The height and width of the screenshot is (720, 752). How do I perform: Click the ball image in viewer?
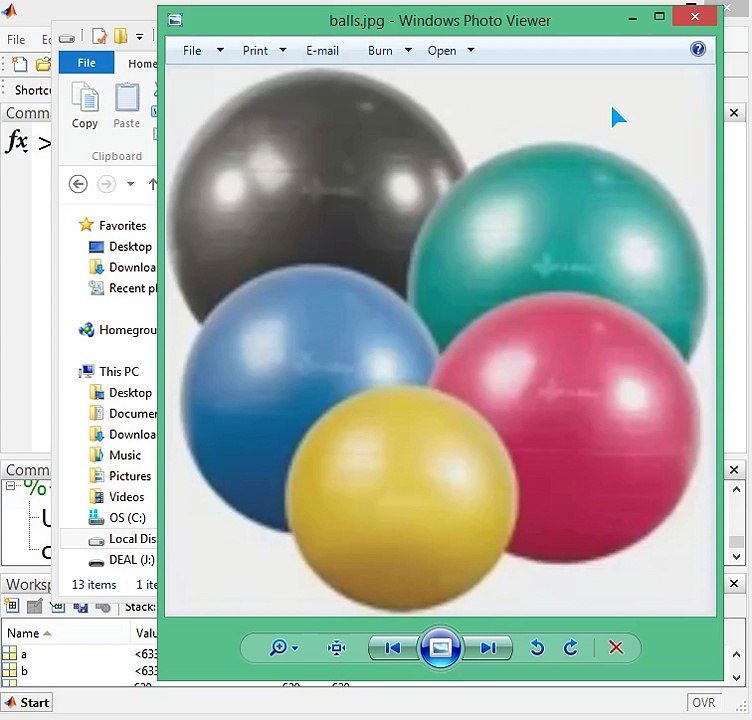440,341
